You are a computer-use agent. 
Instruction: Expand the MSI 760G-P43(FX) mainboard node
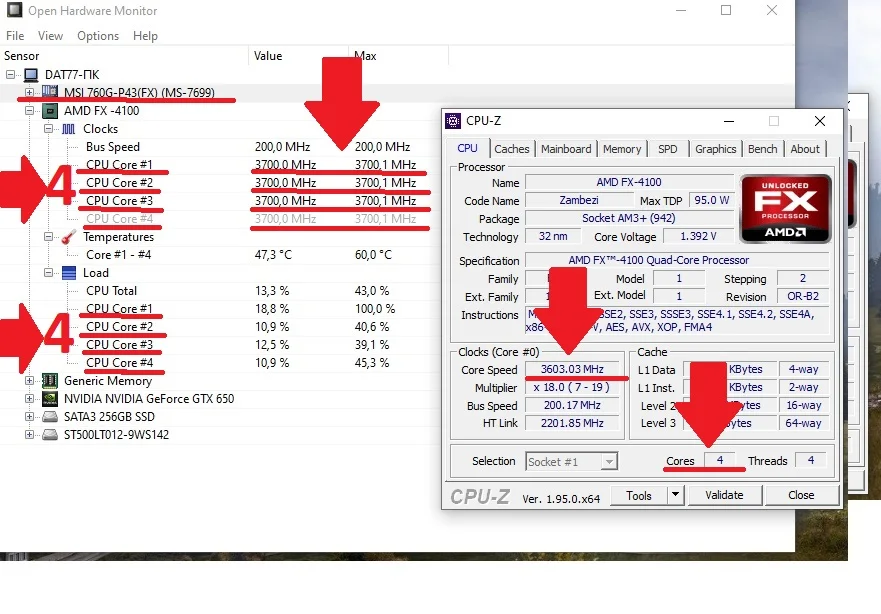[x=29, y=92]
